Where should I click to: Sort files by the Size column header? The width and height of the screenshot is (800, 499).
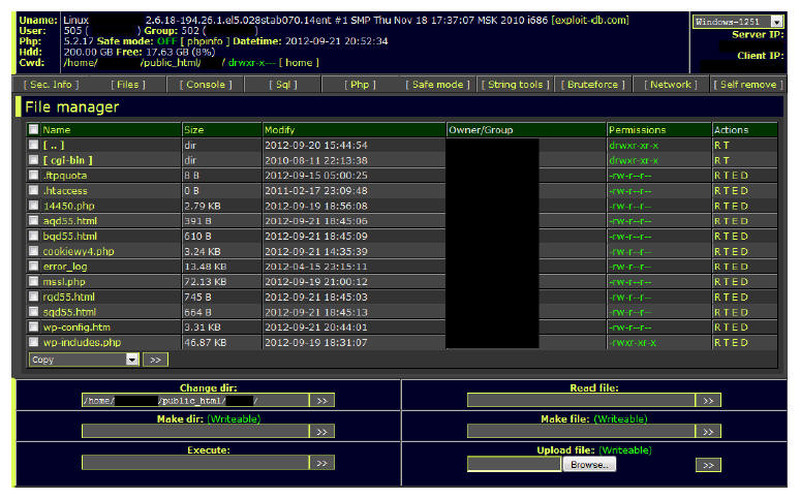pos(194,130)
